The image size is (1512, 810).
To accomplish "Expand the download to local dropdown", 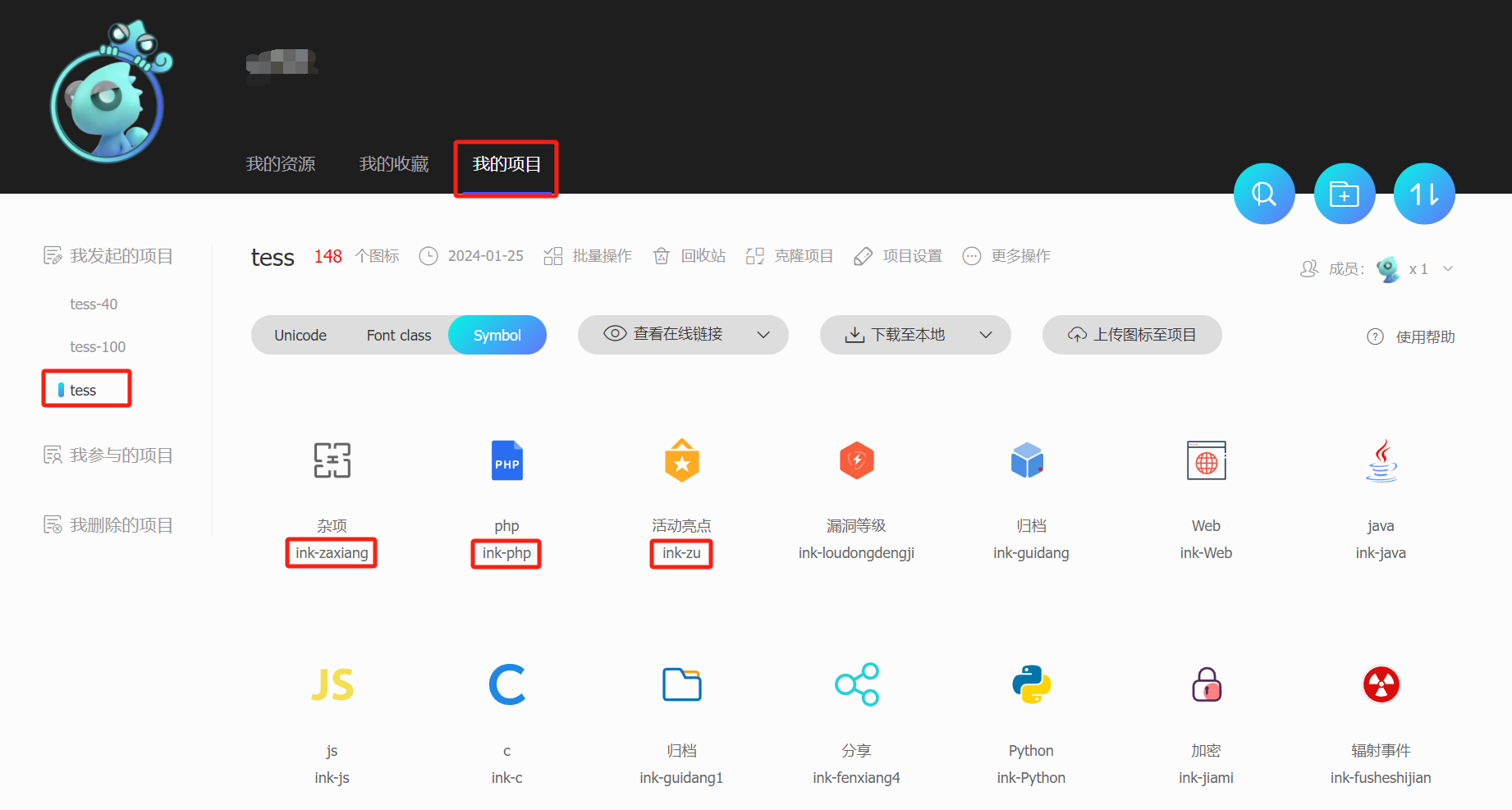I will [986, 335].
